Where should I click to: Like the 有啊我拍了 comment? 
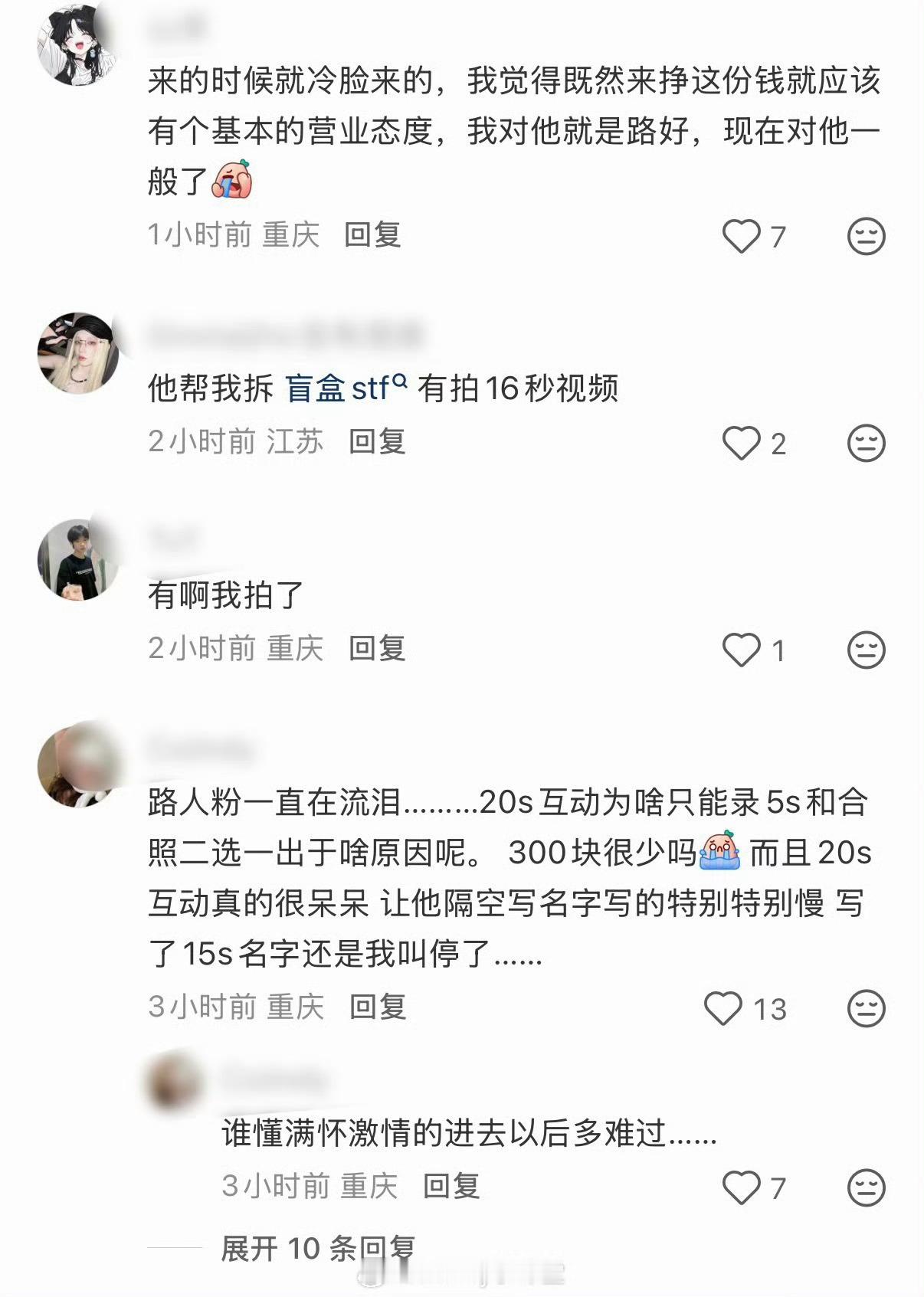coord(741,650)
